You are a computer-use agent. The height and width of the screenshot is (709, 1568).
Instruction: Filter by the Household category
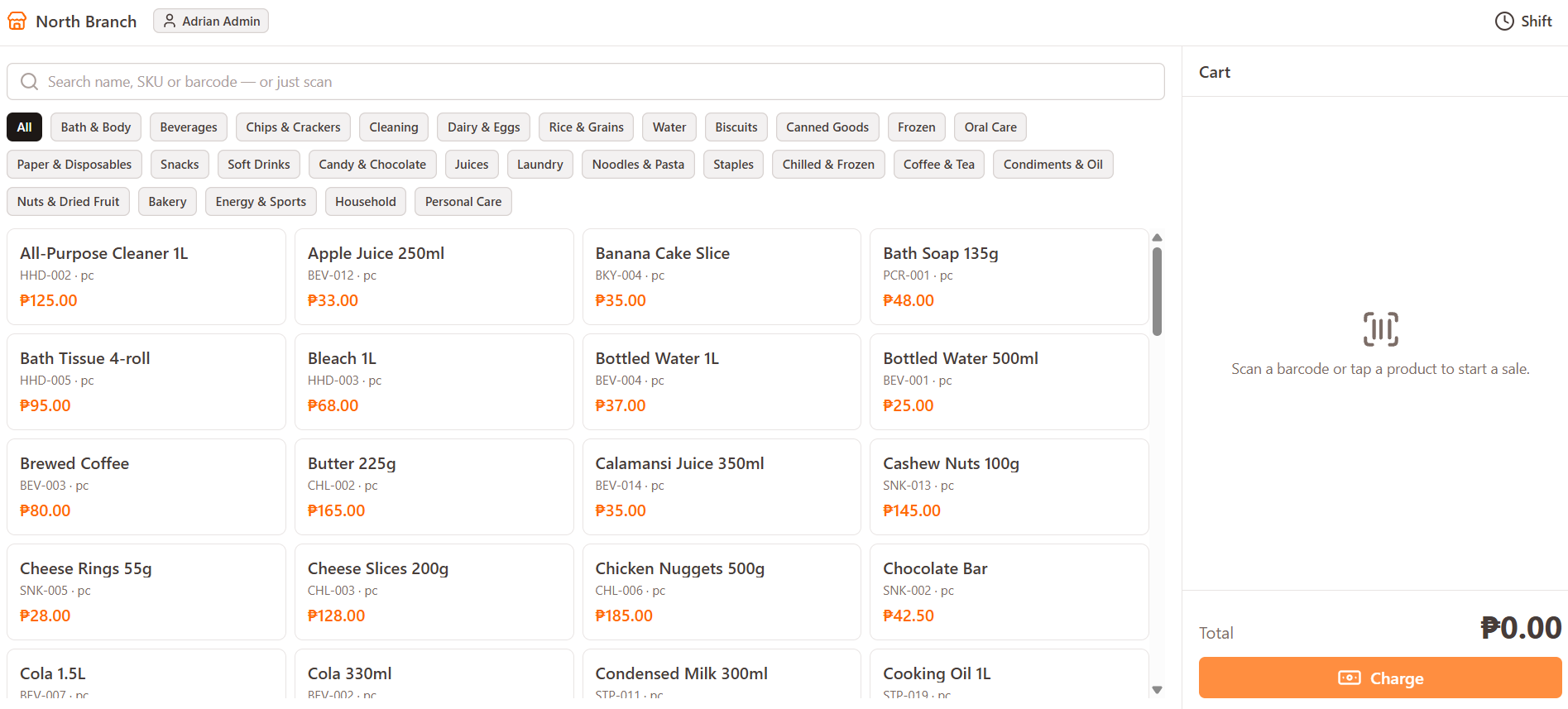[366, 202]
